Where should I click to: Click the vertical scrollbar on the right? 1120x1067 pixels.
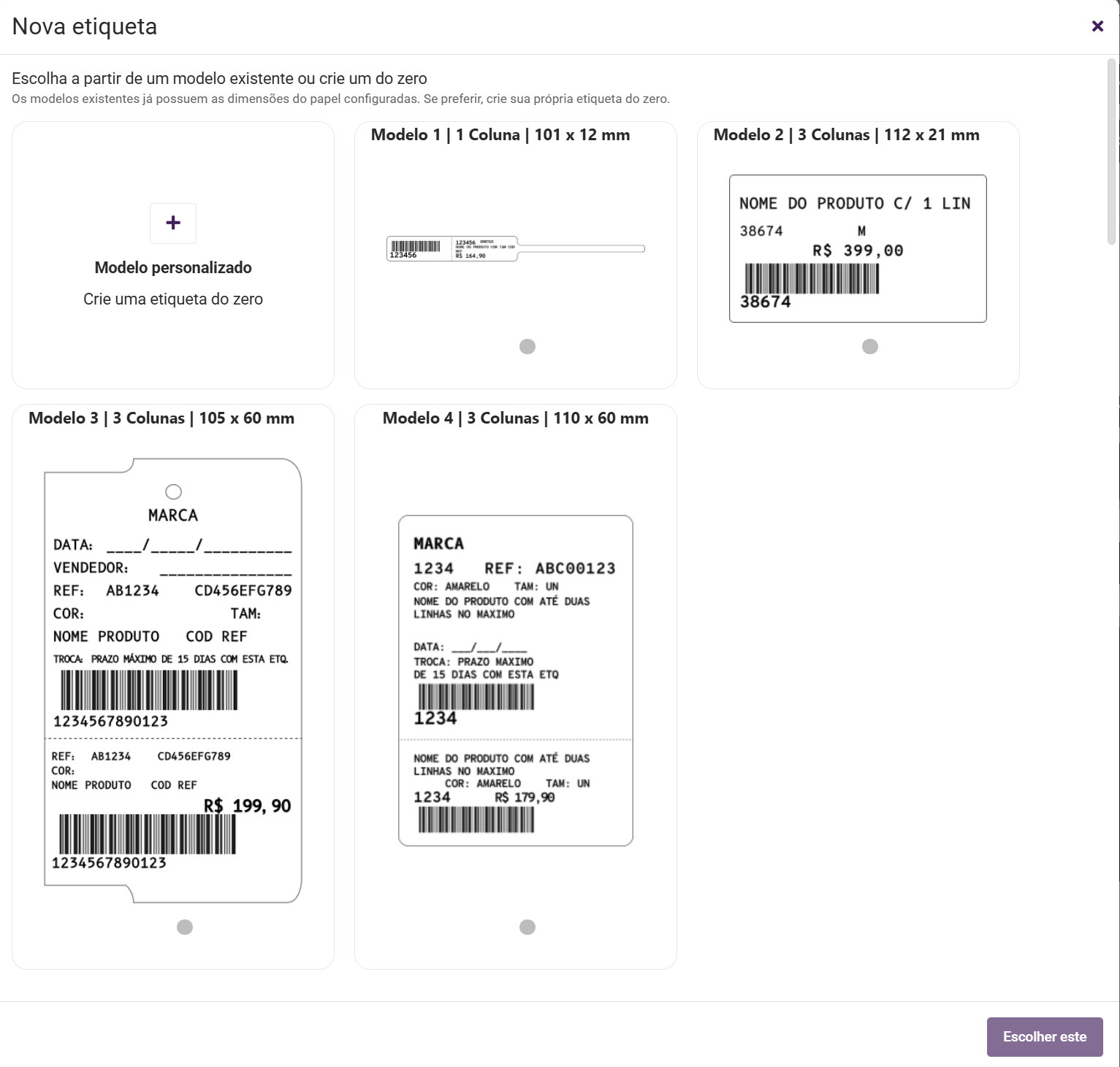(1112, 152)
